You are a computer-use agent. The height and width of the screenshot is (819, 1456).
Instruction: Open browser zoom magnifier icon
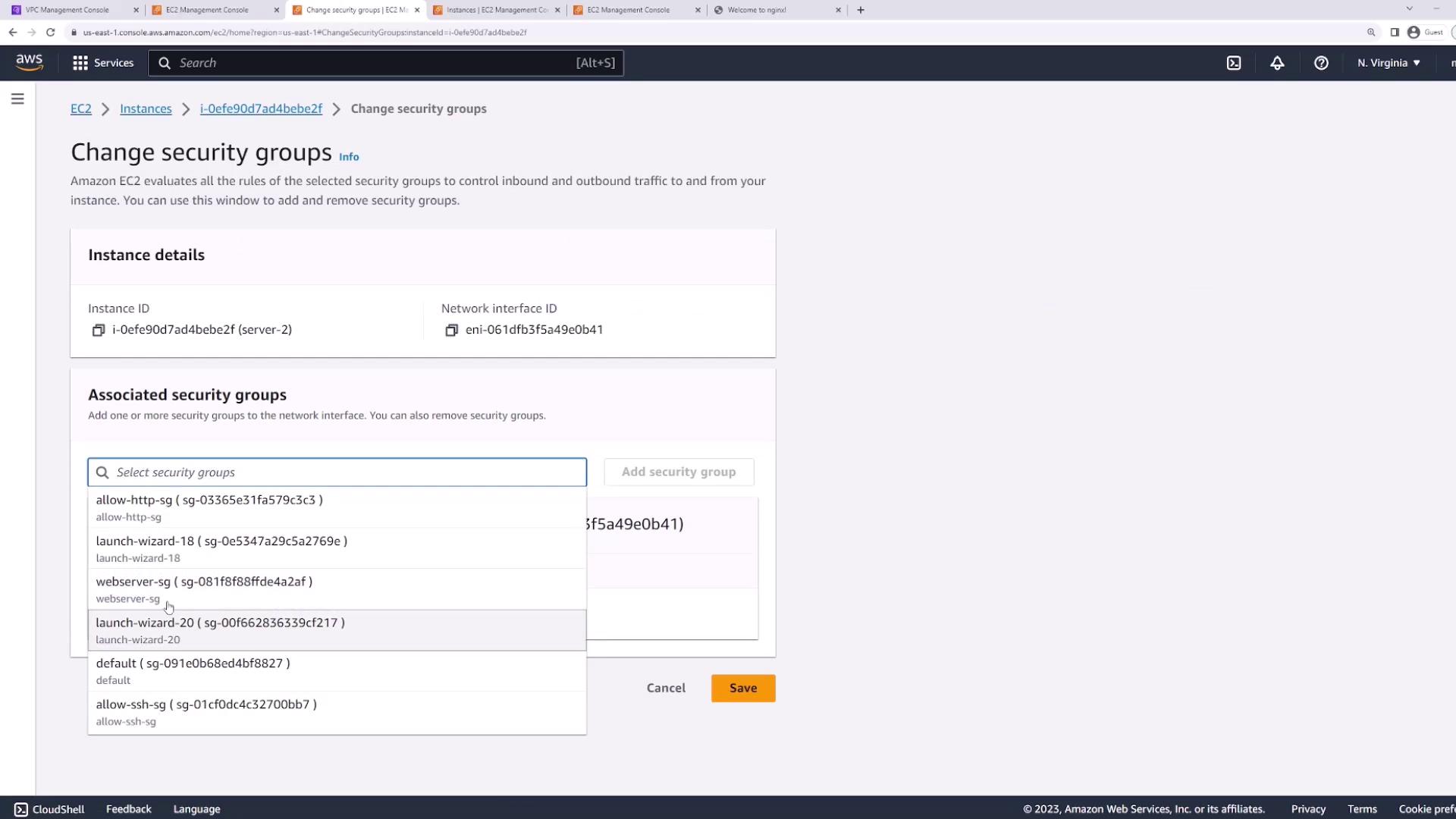(x=1371, y=33)
